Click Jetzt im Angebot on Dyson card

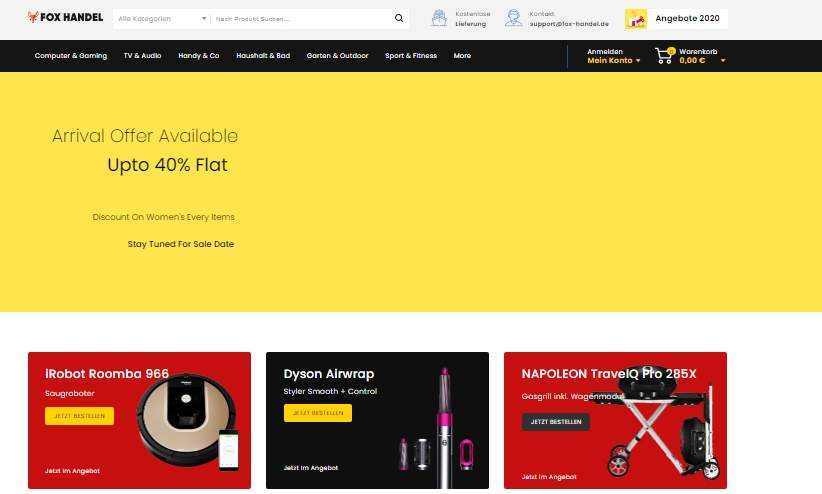(311, 468)
